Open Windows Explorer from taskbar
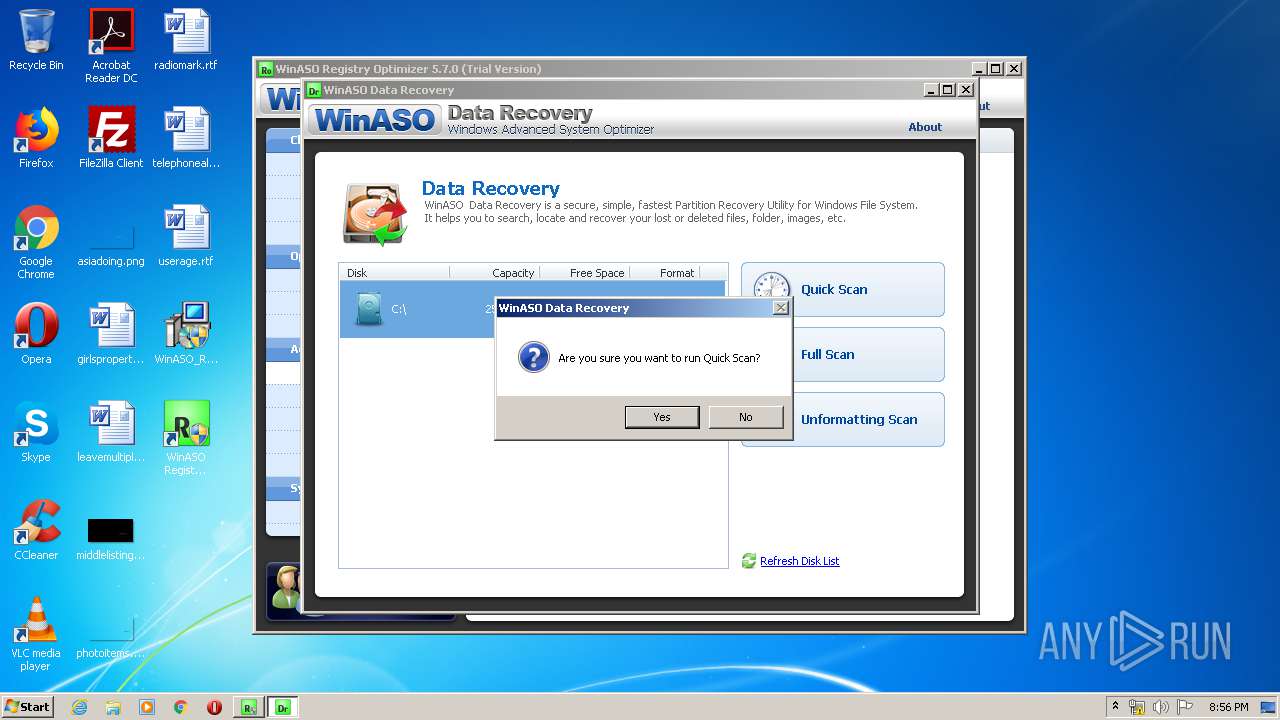 [113, 707]
